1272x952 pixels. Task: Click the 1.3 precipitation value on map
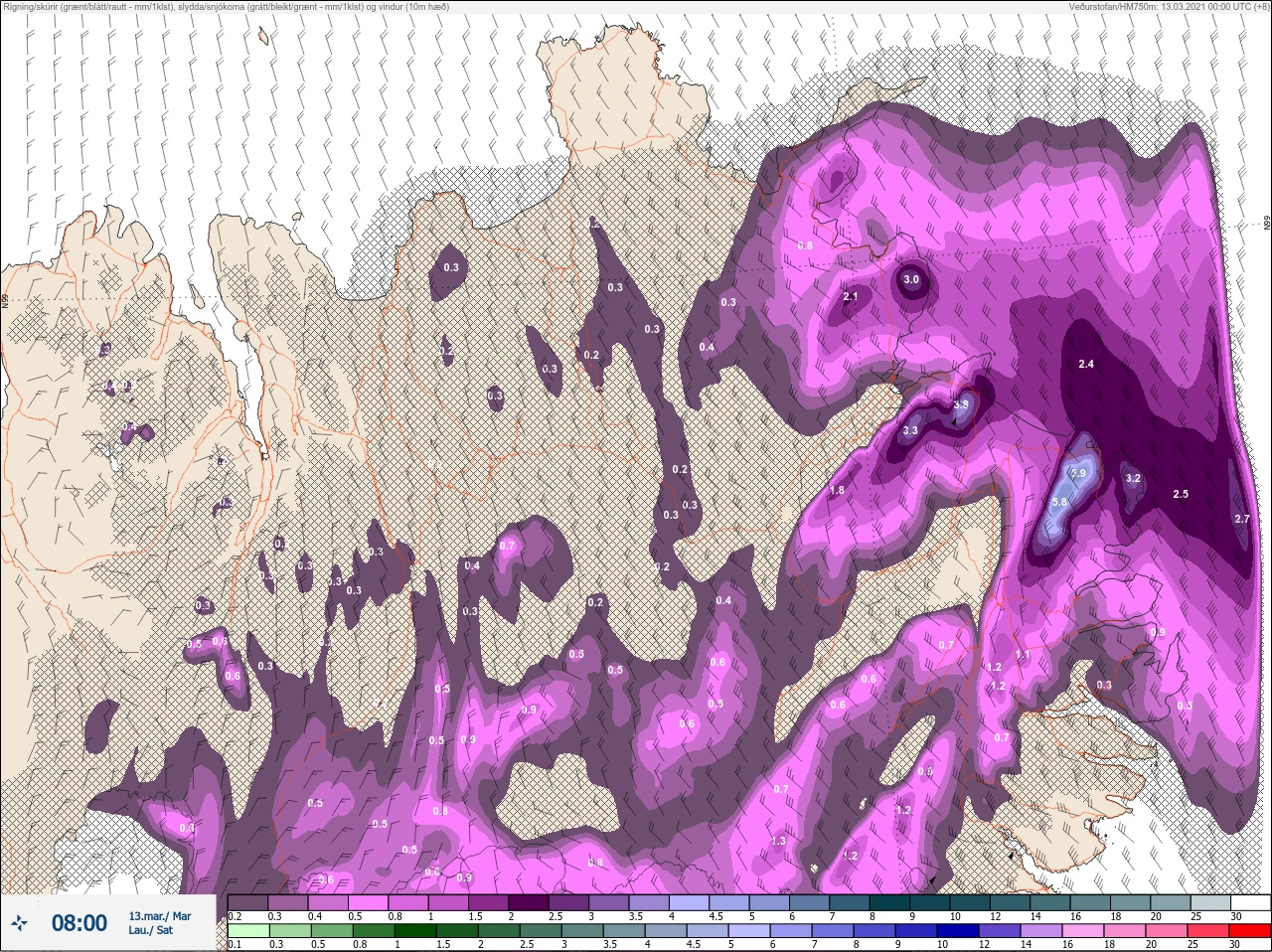(x=778, y=842)
